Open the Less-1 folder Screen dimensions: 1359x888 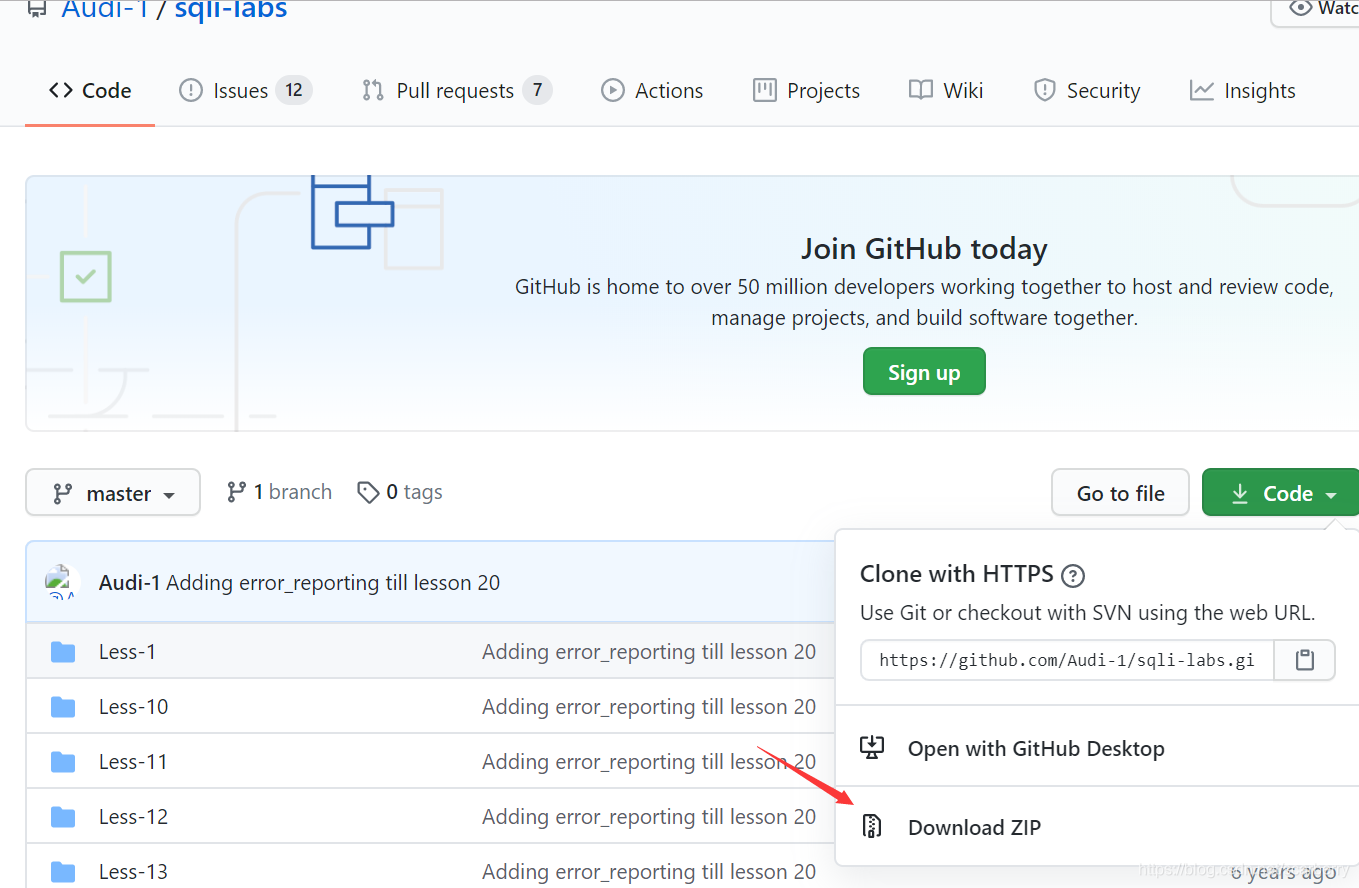(x=127, y=652)
